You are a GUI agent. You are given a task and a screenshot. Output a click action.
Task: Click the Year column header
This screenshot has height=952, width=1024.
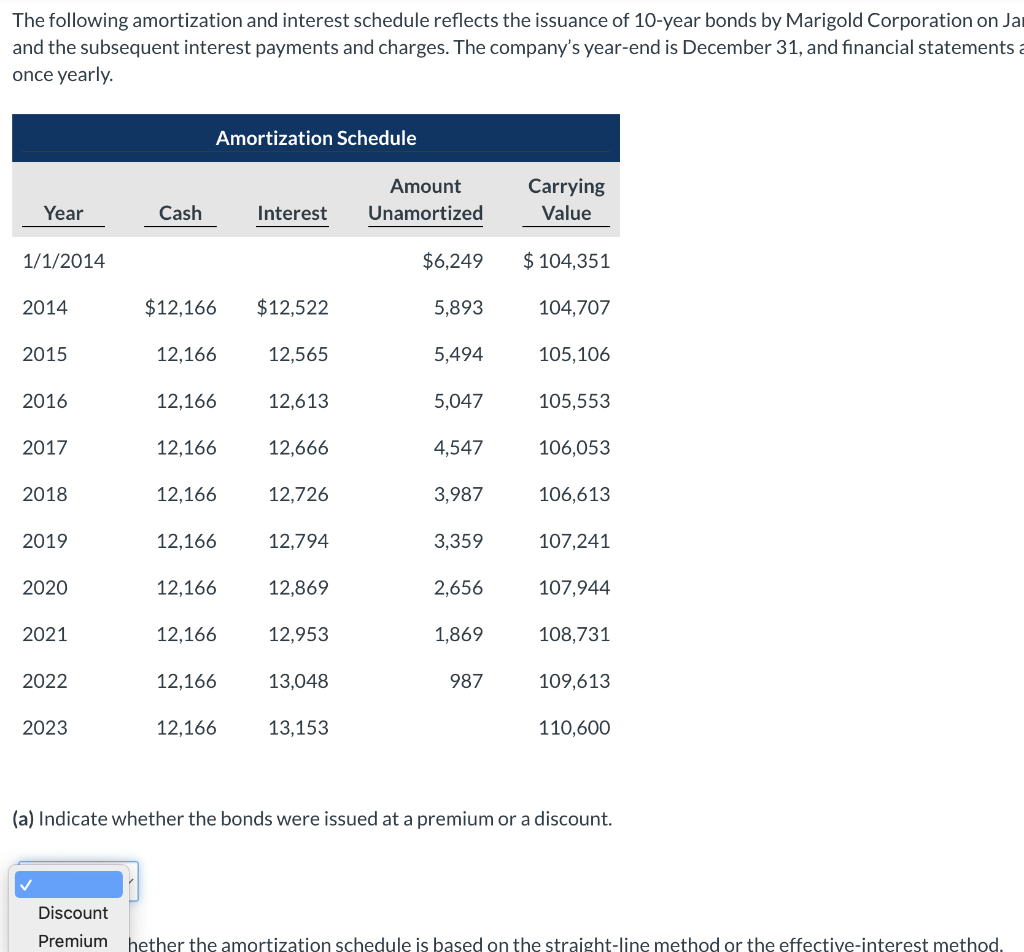click(x=63, y=213)
